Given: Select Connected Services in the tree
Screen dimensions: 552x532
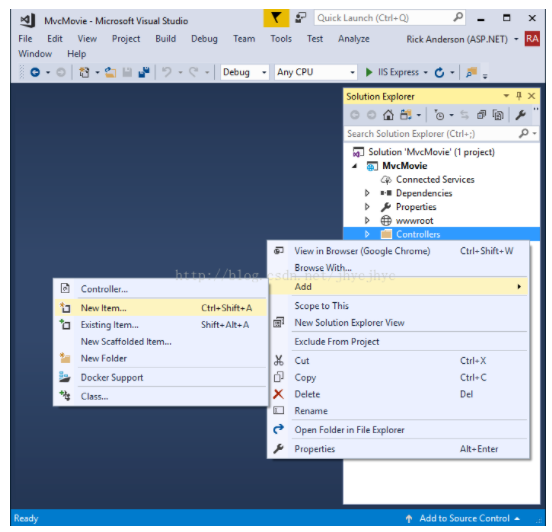Looking at the screenshot, I should pos(435,180).
